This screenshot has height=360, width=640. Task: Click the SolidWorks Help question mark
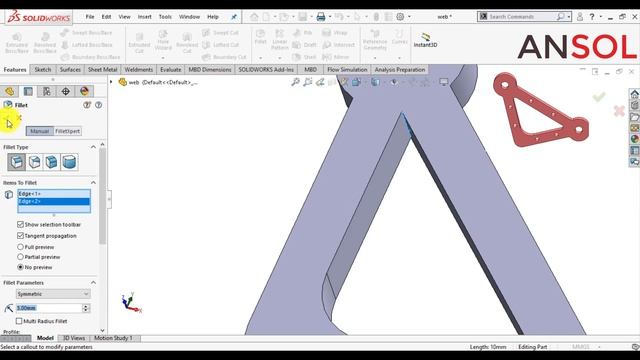[592, 17]
